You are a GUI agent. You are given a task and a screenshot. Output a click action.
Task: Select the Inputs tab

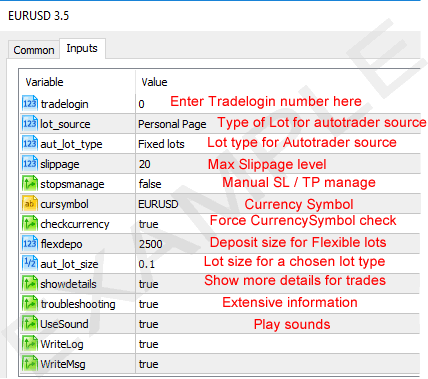coord(82,48)
